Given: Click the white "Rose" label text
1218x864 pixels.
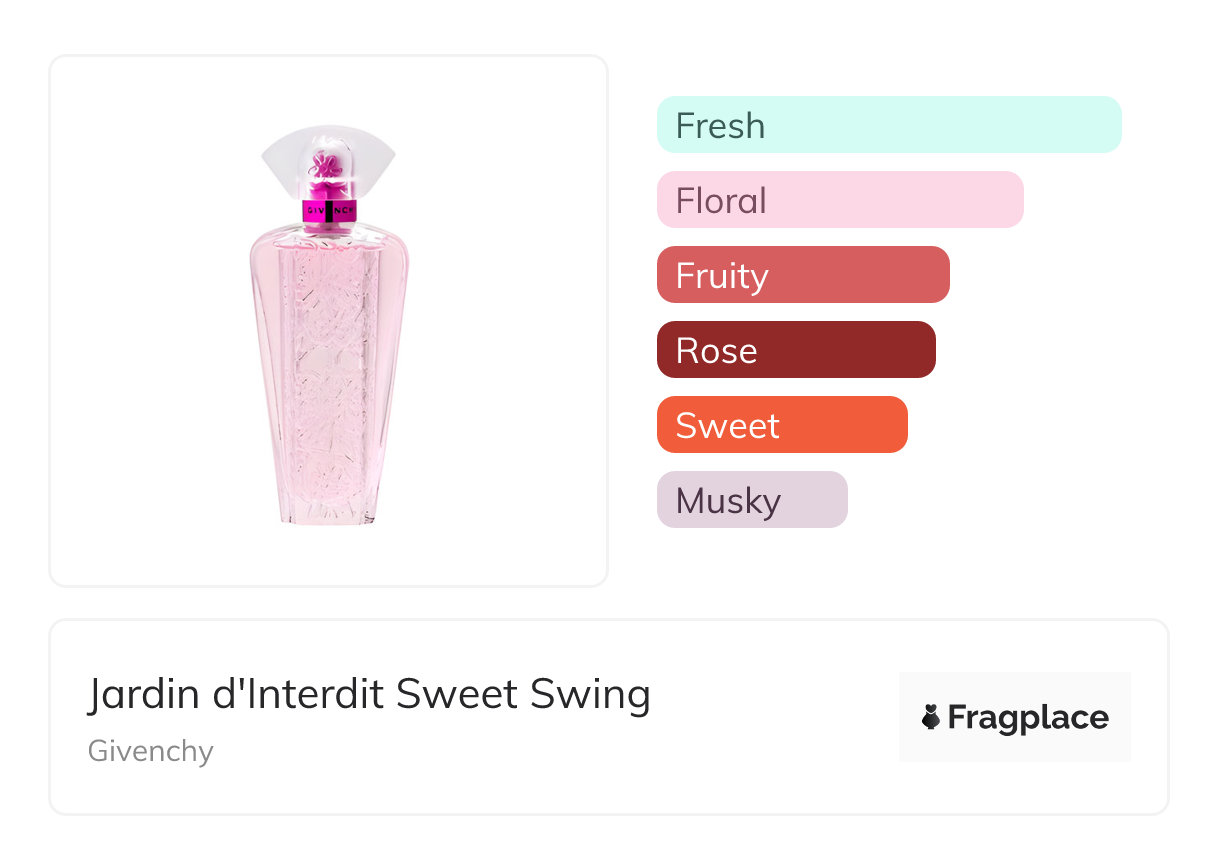Looking at the screenshot, I should point(716,351).
